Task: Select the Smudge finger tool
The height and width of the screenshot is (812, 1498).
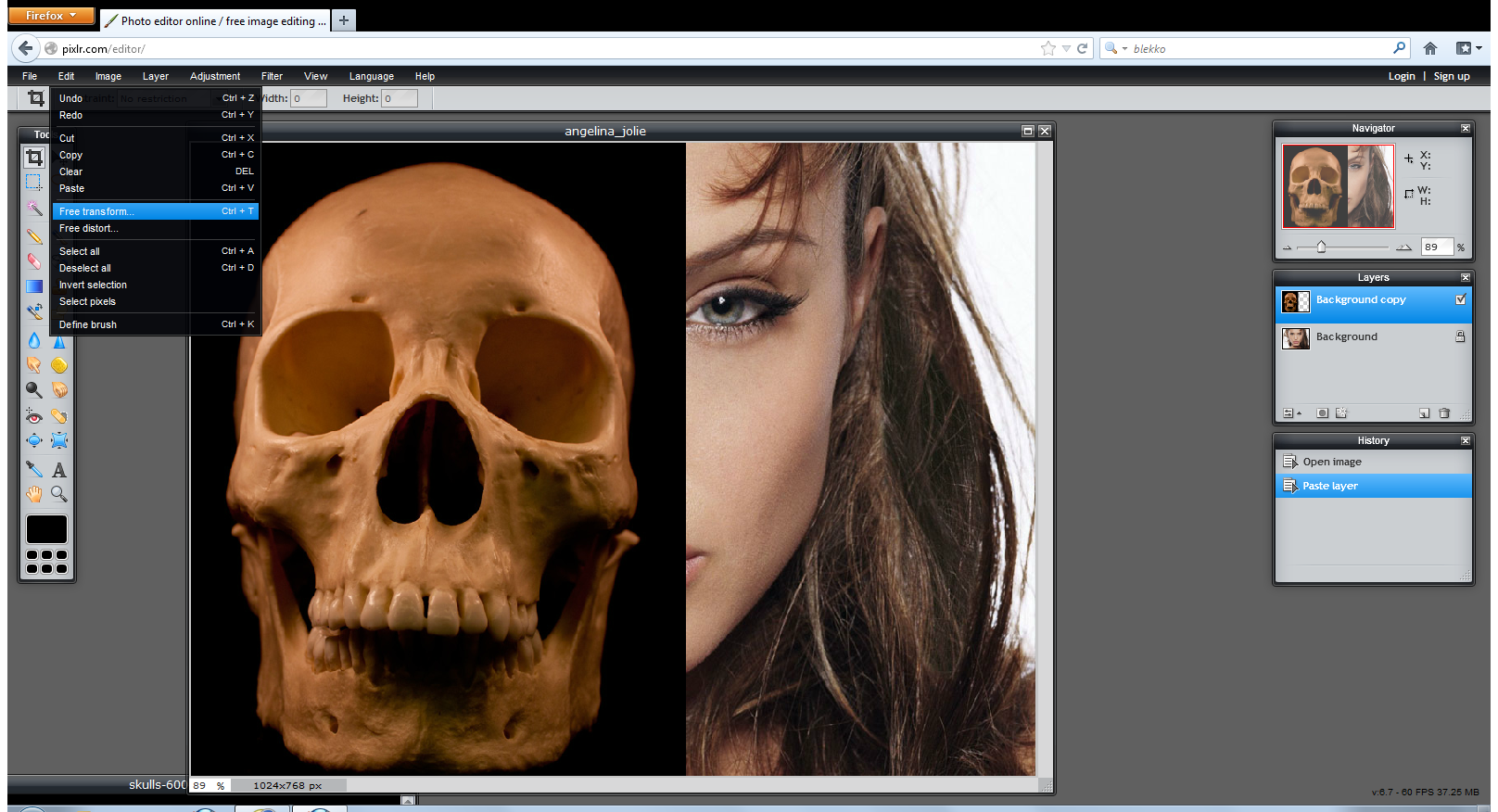Action: click(34, 364)
